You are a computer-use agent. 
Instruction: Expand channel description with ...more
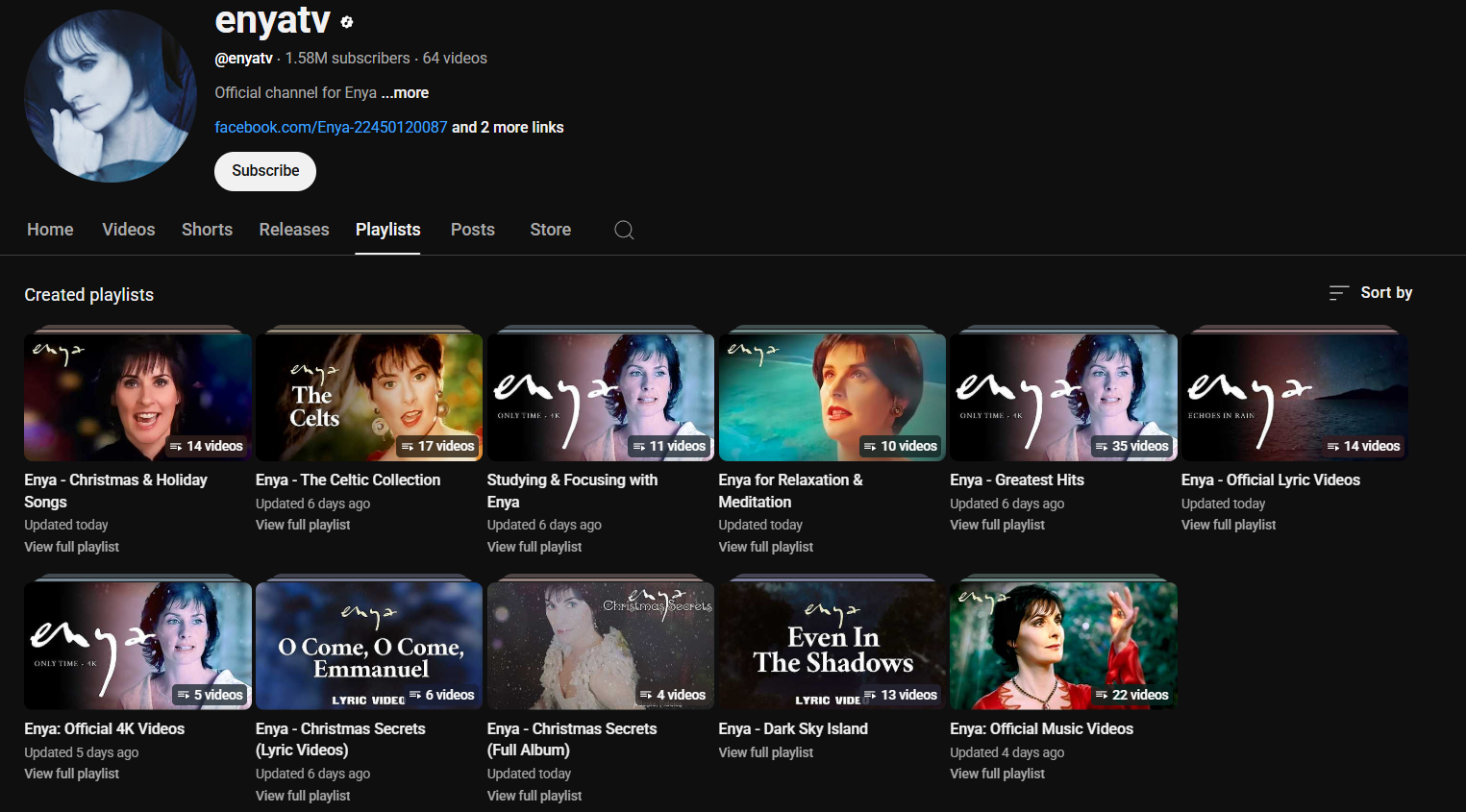coord(405,93)
